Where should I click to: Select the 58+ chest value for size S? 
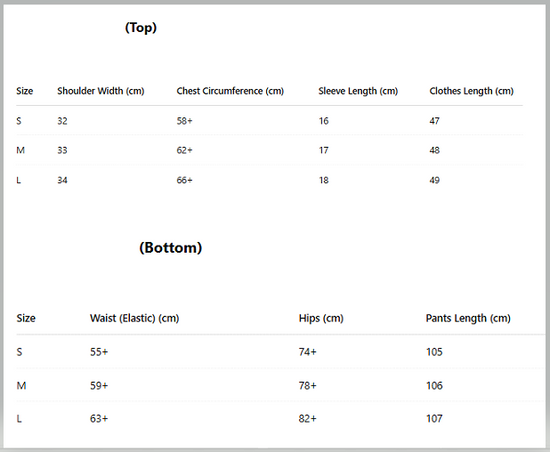pos(185,121)
